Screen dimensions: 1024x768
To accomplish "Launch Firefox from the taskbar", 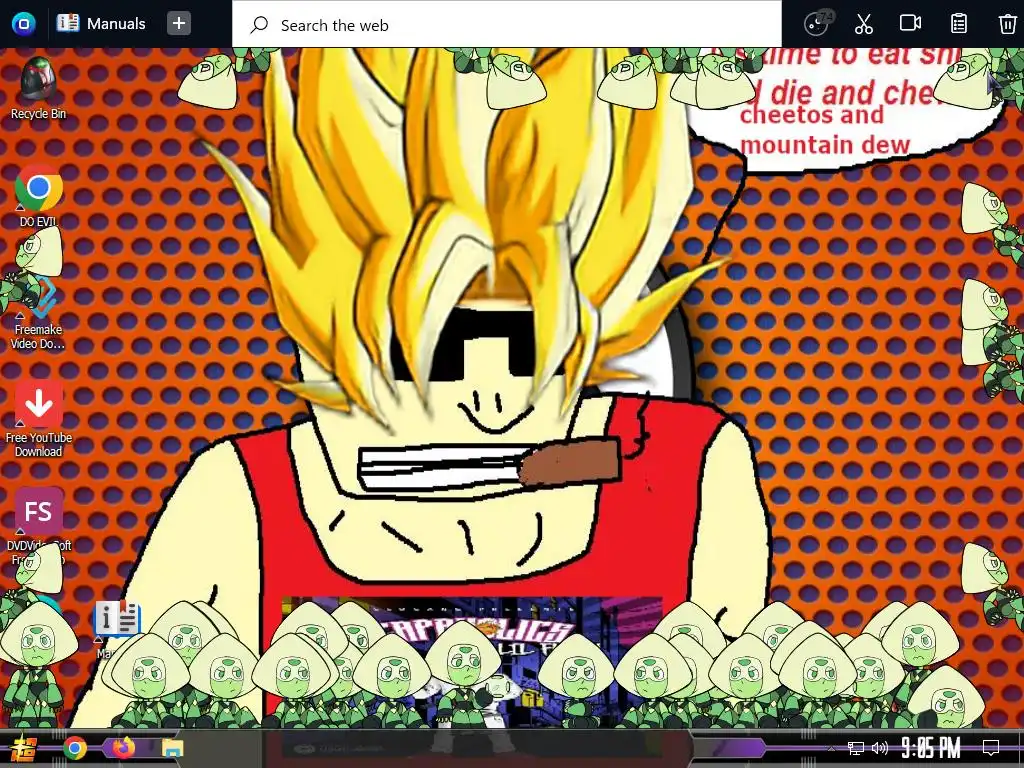I will pos(123,747).
